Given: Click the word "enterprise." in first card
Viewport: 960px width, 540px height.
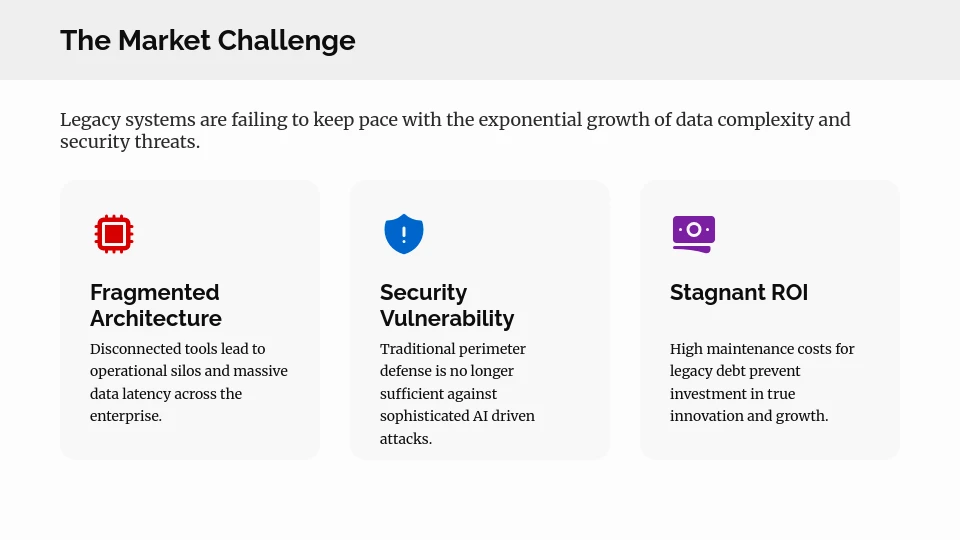Looking at the screenshot, I should coord(126,416).
